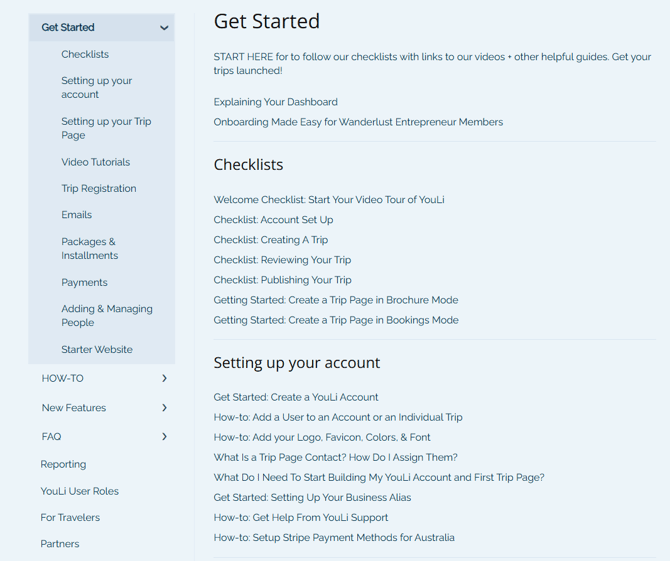Open Setting up your Trip Page sidebar item
670x561 pixels.
pos(106,128)
